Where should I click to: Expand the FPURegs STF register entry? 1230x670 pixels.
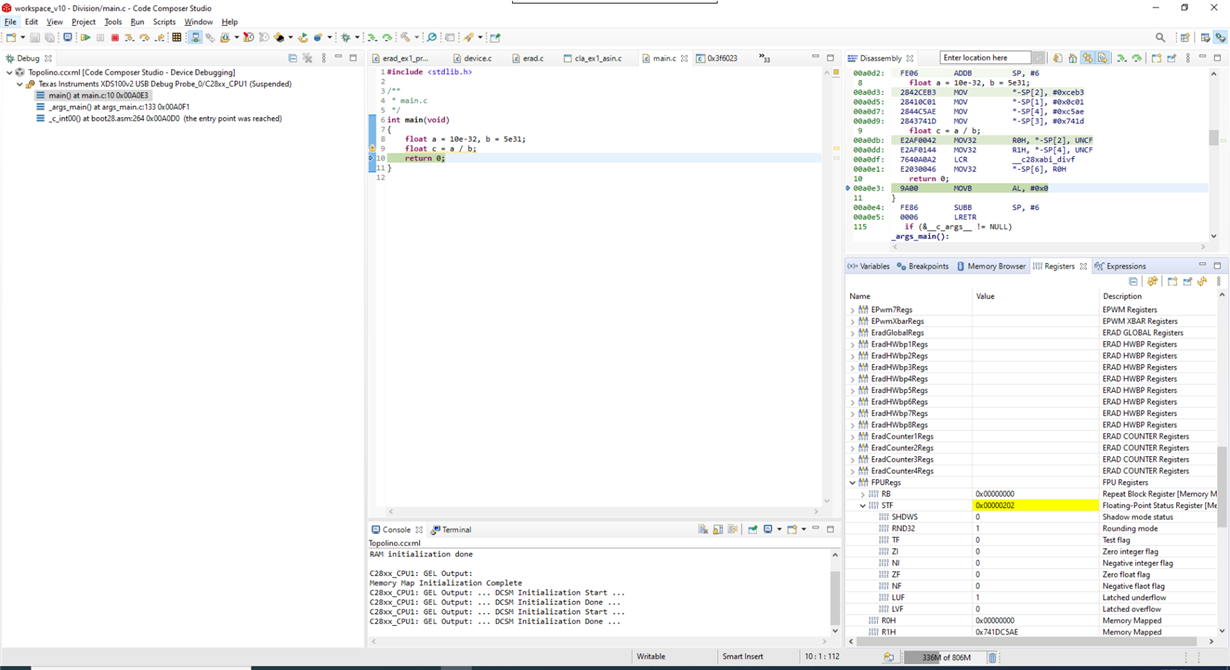coord(862,505)
